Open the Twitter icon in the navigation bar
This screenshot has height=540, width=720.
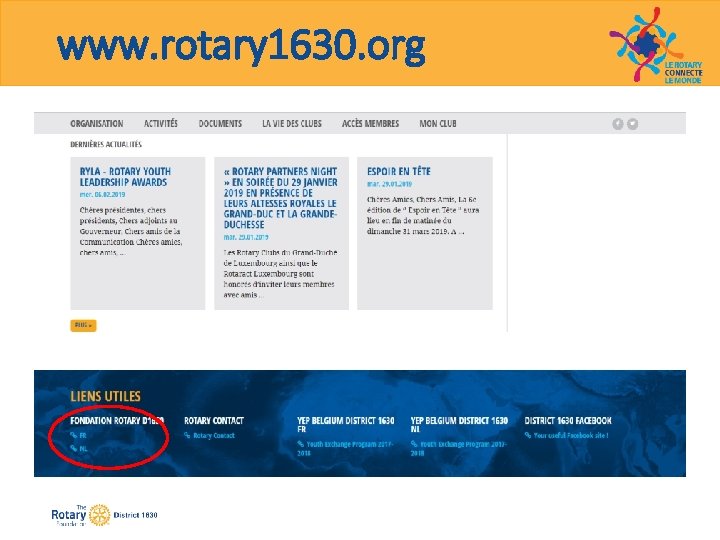pyautogui.click(x=633, y=124)
